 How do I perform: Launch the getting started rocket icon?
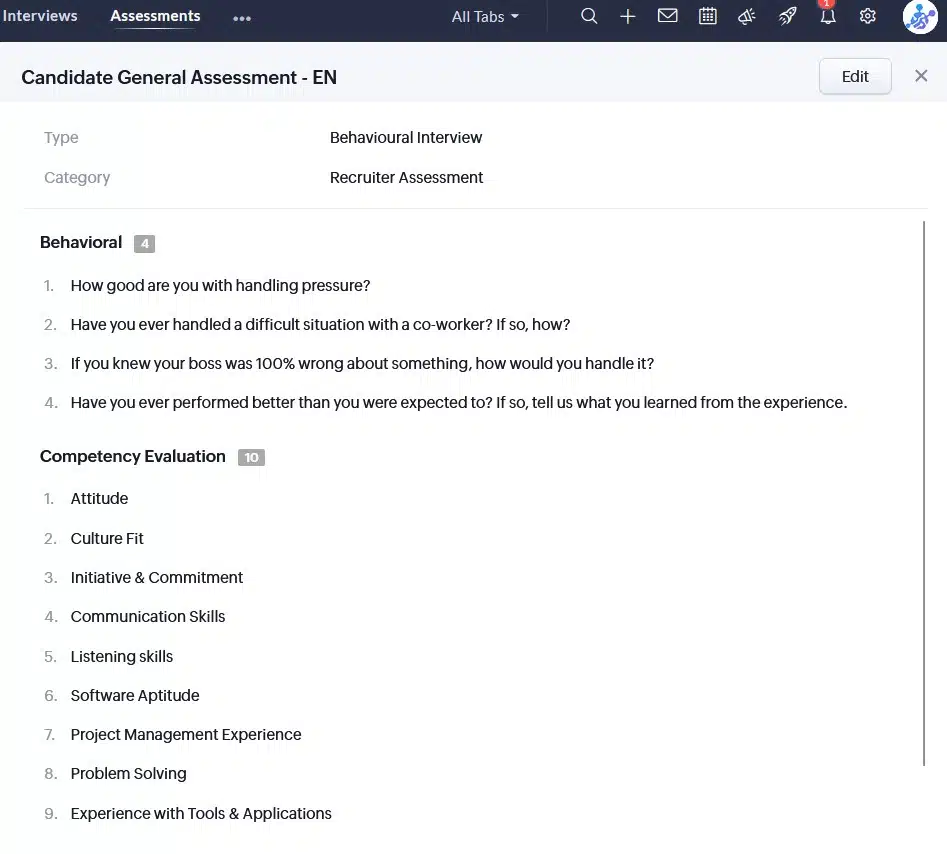[788, 16]
